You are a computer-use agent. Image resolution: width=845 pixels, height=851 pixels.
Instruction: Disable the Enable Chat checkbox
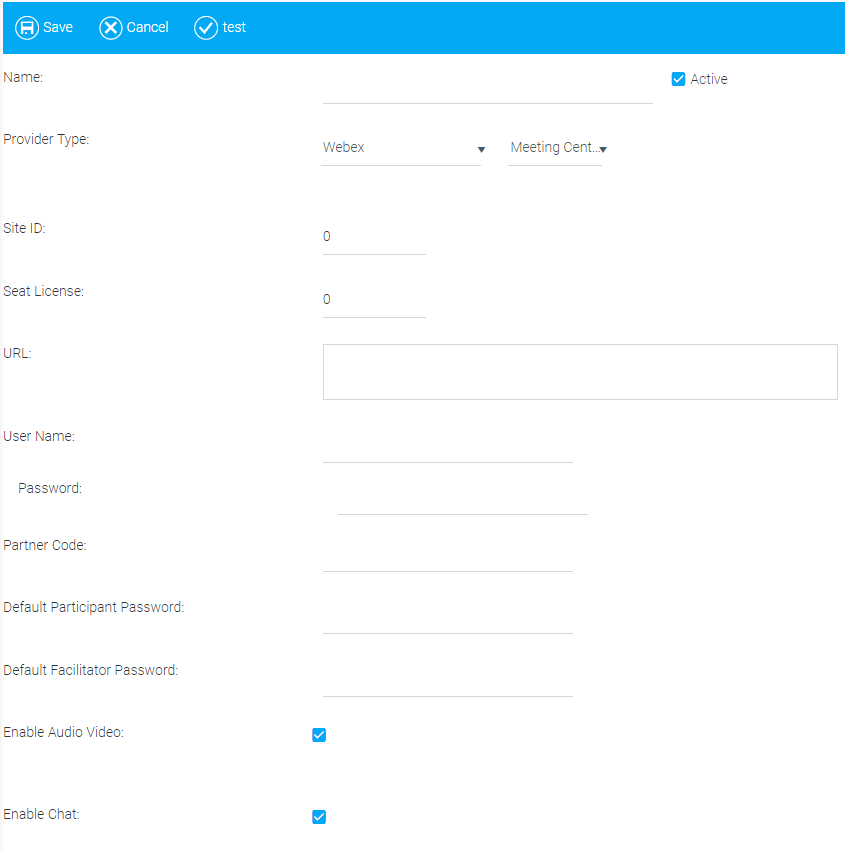(x=319, y=817)
